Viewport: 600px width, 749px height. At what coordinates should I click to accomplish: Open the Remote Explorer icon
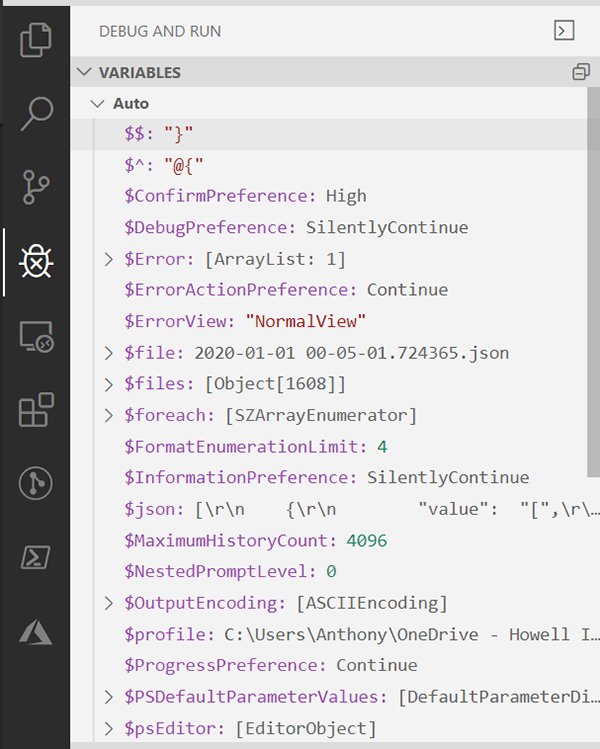(35, 337)
